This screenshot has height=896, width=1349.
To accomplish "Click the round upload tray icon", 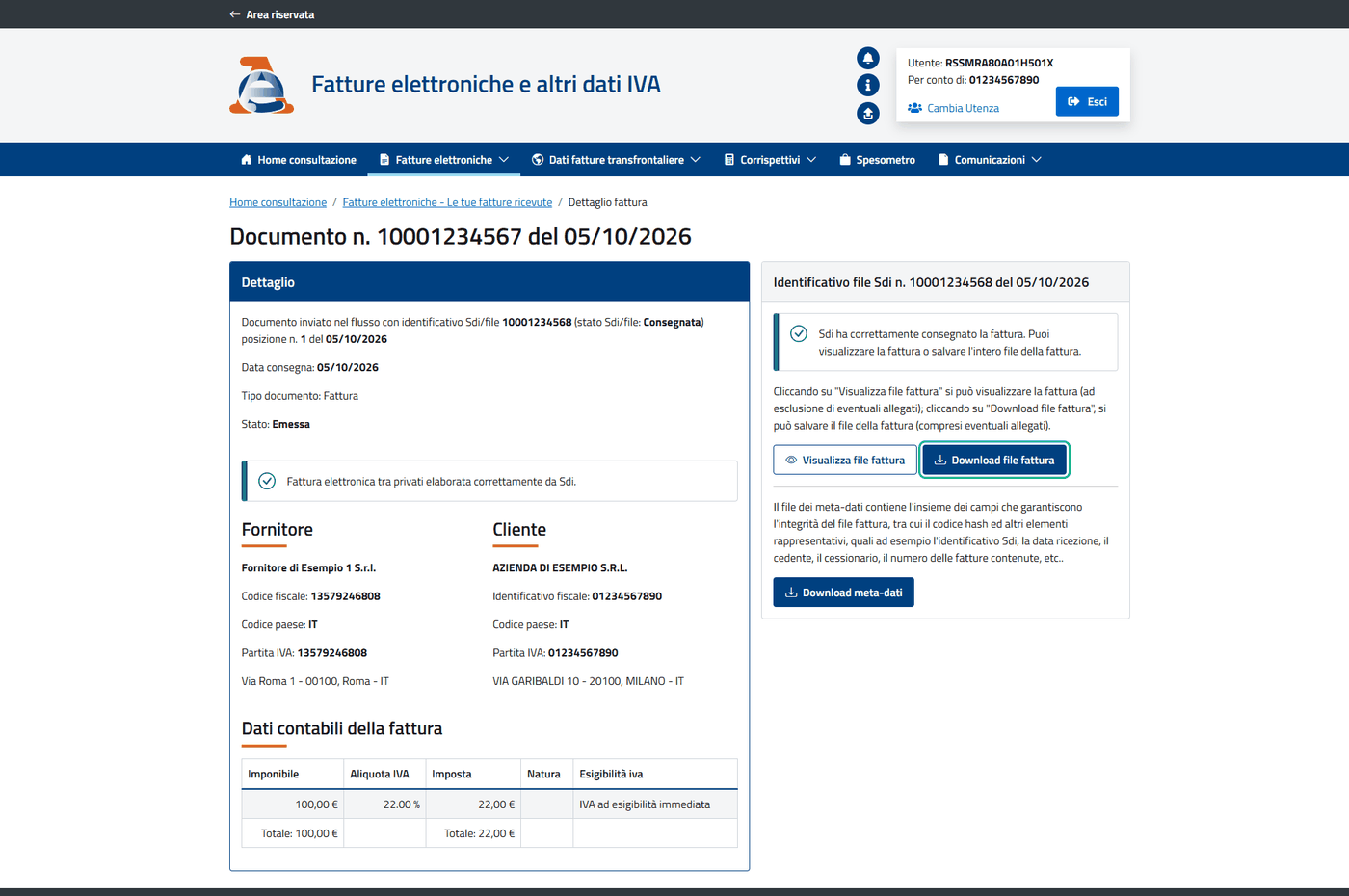I will [868, 114].
